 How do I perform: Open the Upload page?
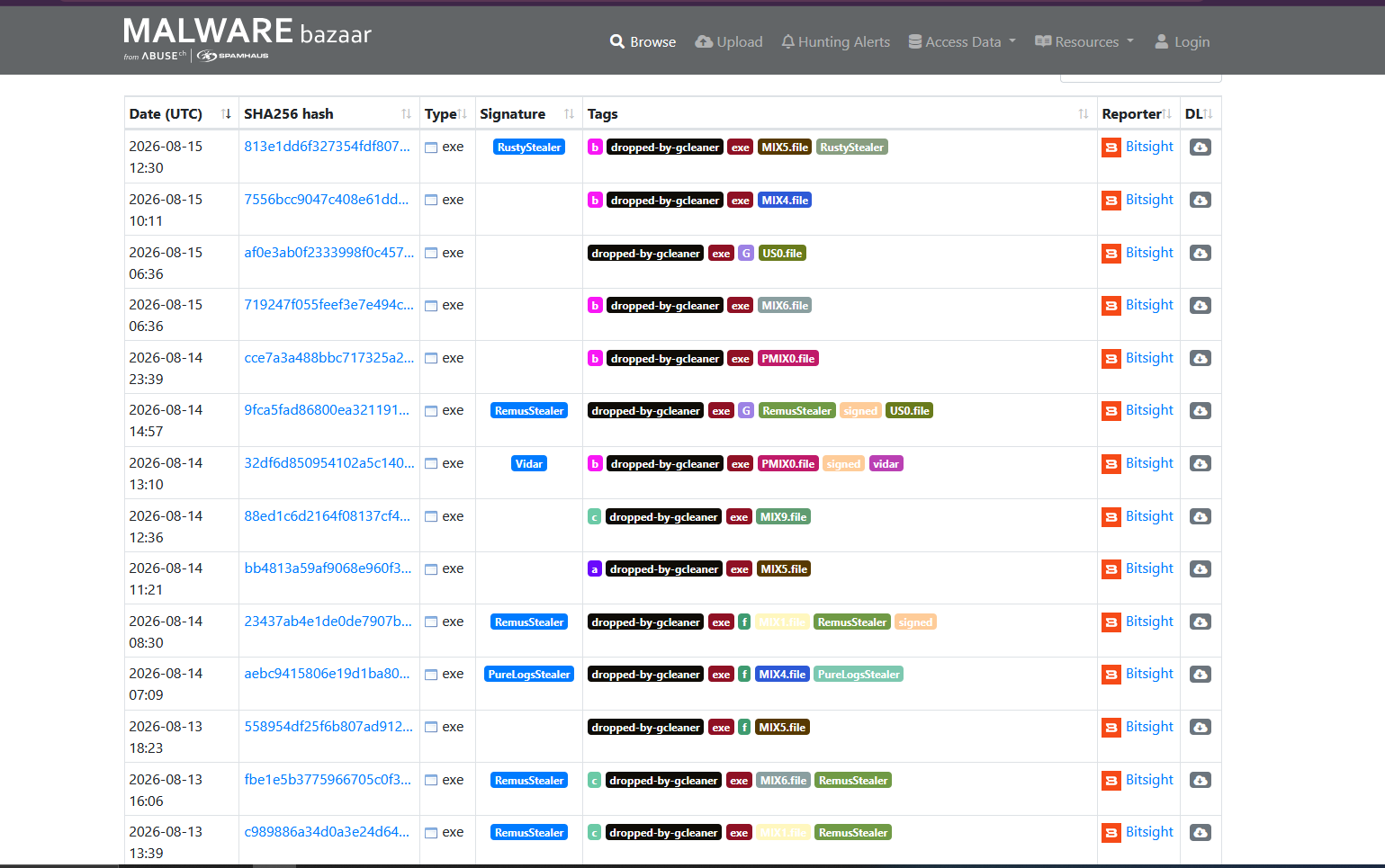coord(729,41)
